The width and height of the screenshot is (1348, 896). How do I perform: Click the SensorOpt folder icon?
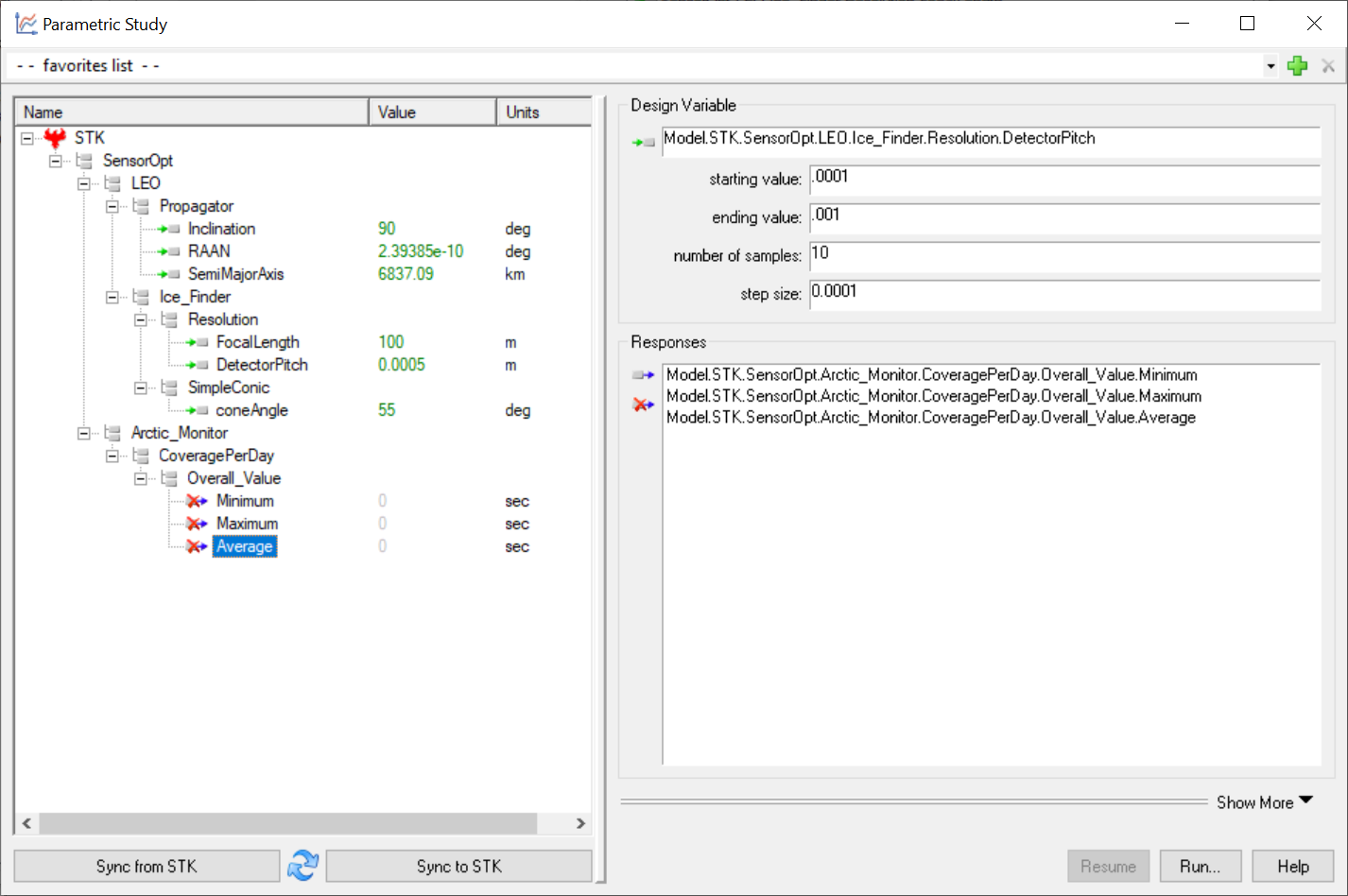click(x=84, y=161)
